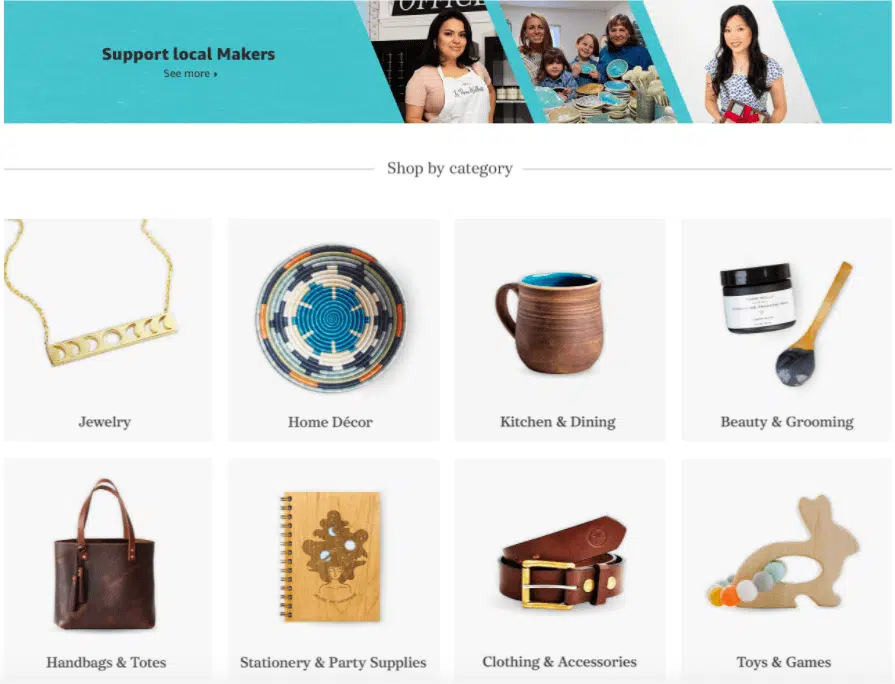
Task: Open the brown ceramic mug image
Action: tap(550, 323)
